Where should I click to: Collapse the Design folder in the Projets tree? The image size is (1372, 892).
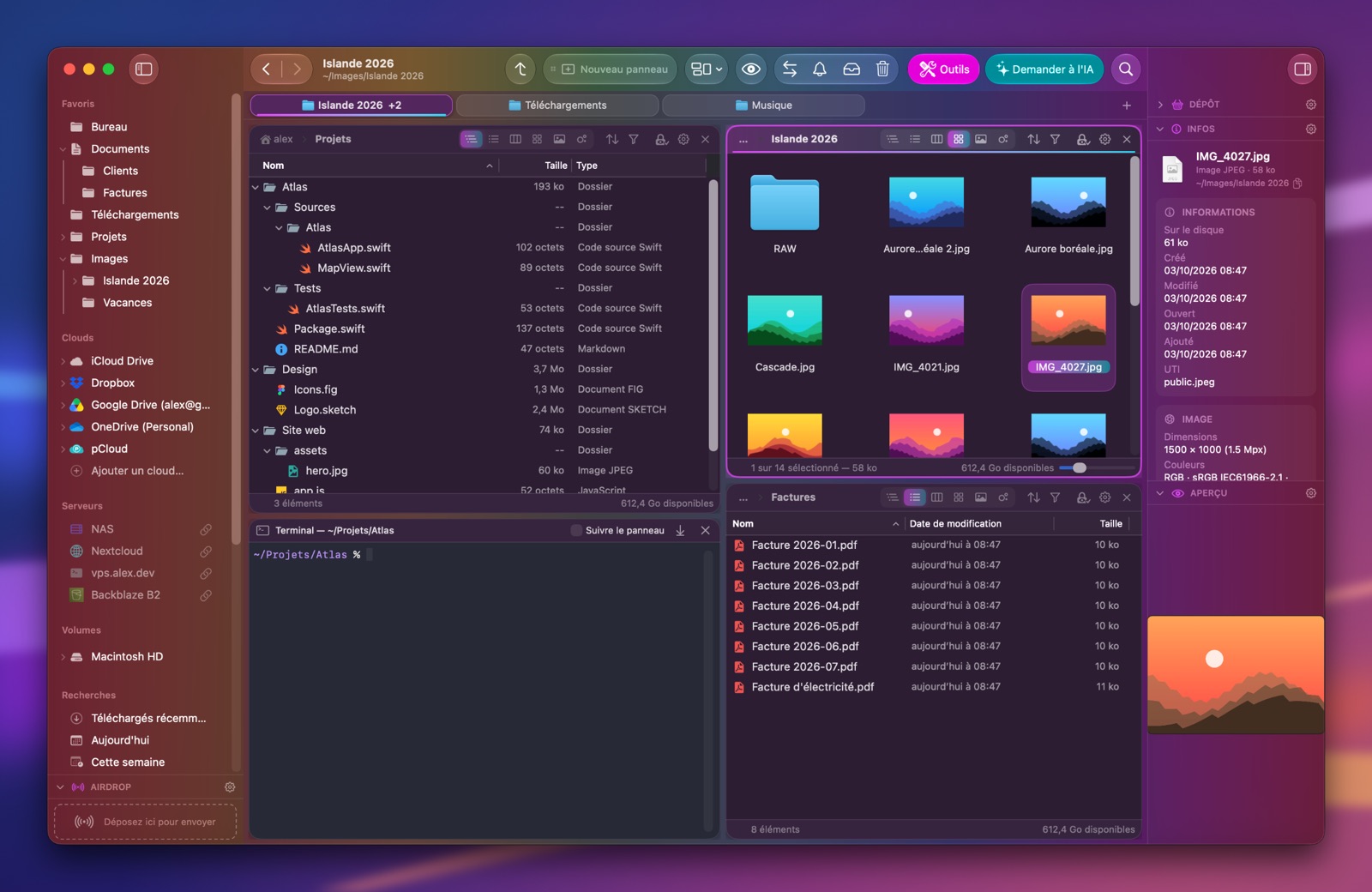[x=256, y=370]
